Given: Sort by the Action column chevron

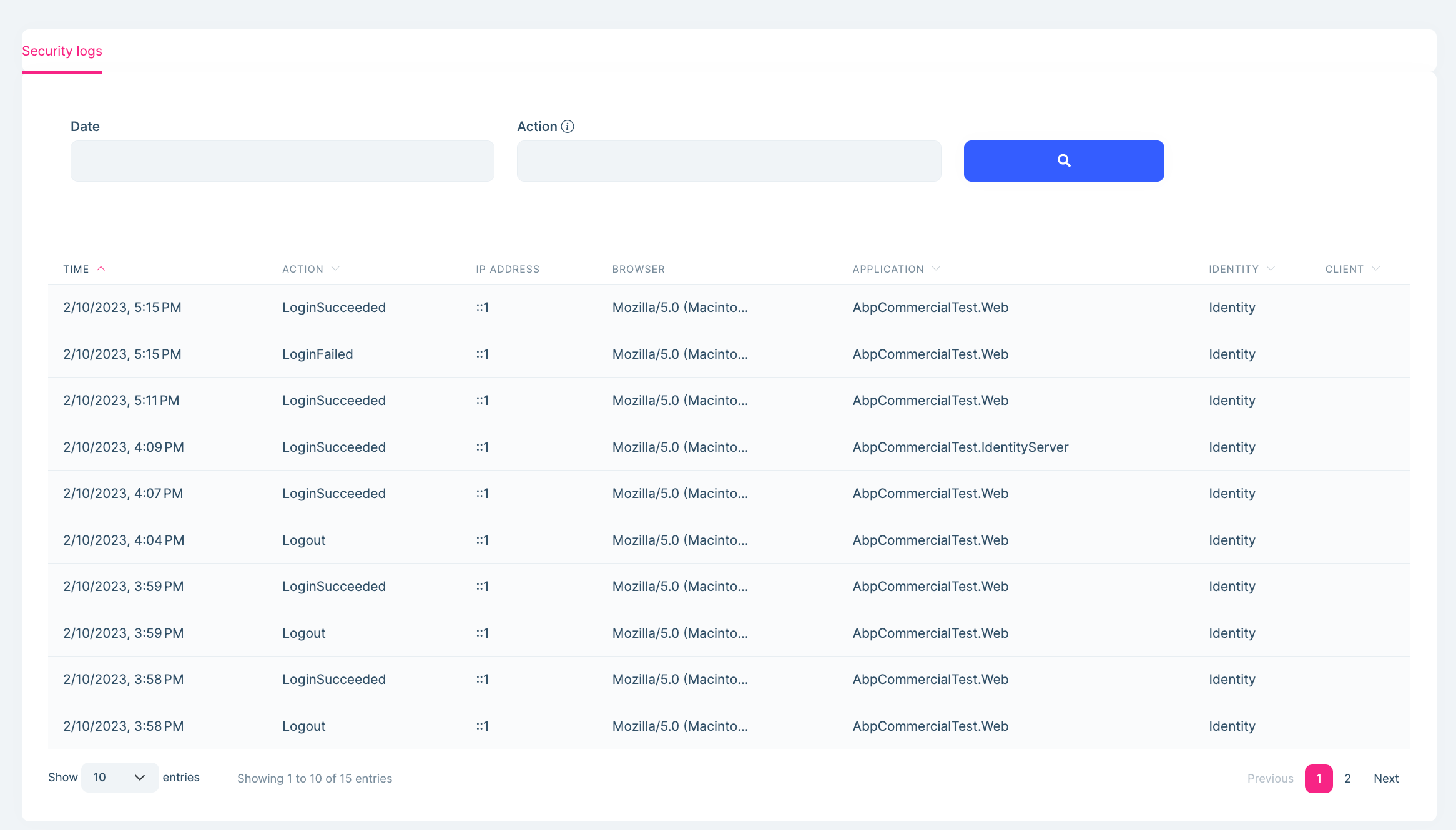Looking at the screenshot, I should [335, 268].
